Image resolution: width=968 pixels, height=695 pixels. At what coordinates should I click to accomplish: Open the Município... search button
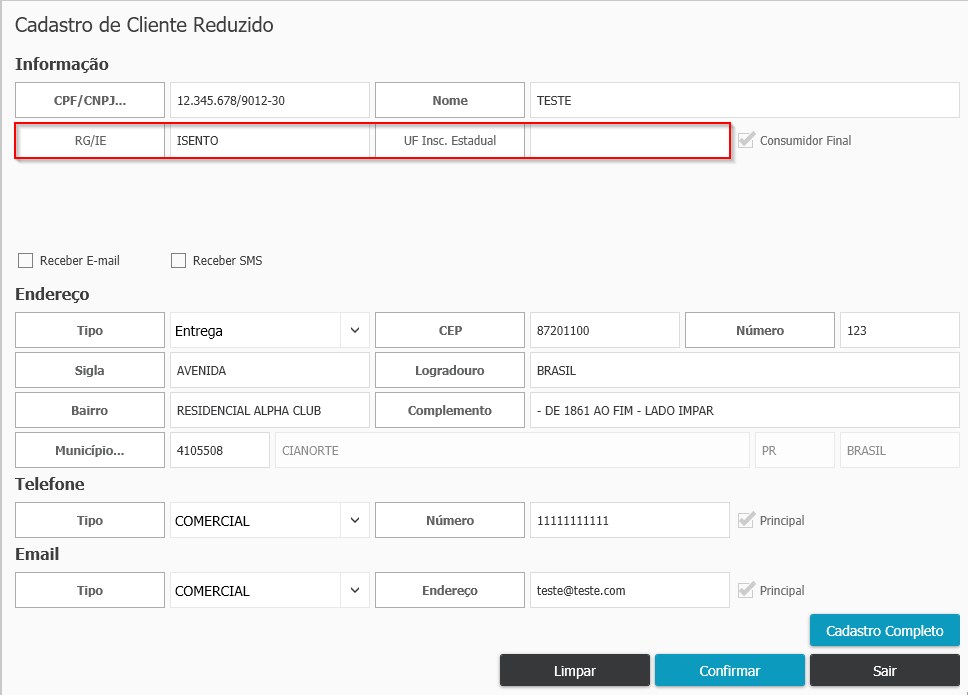click(90, 450)
